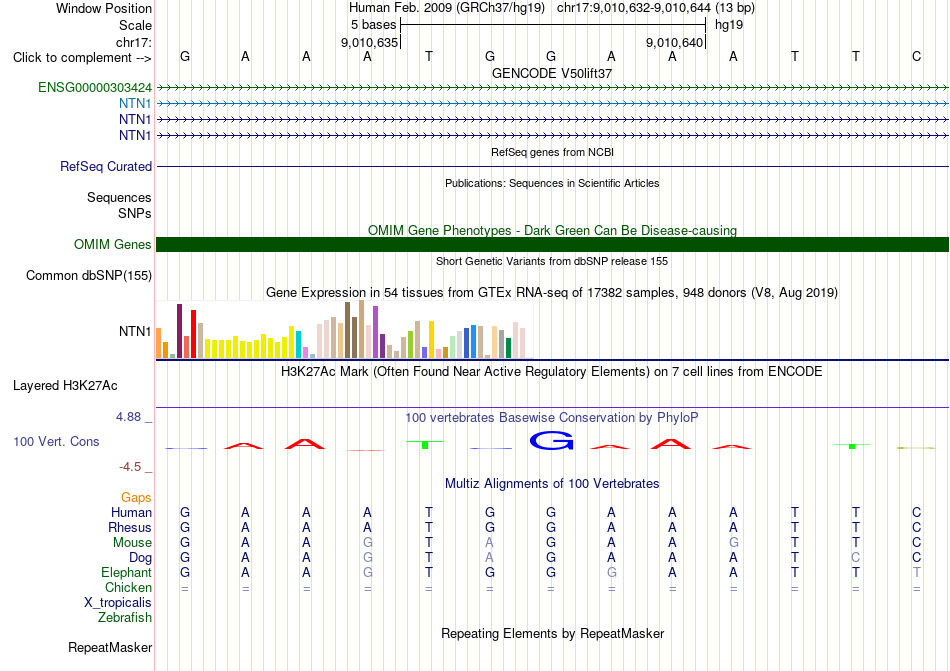Click the Layered H3K27Ac track label
The width and height of the screenshot is (950, 671).
65,386
